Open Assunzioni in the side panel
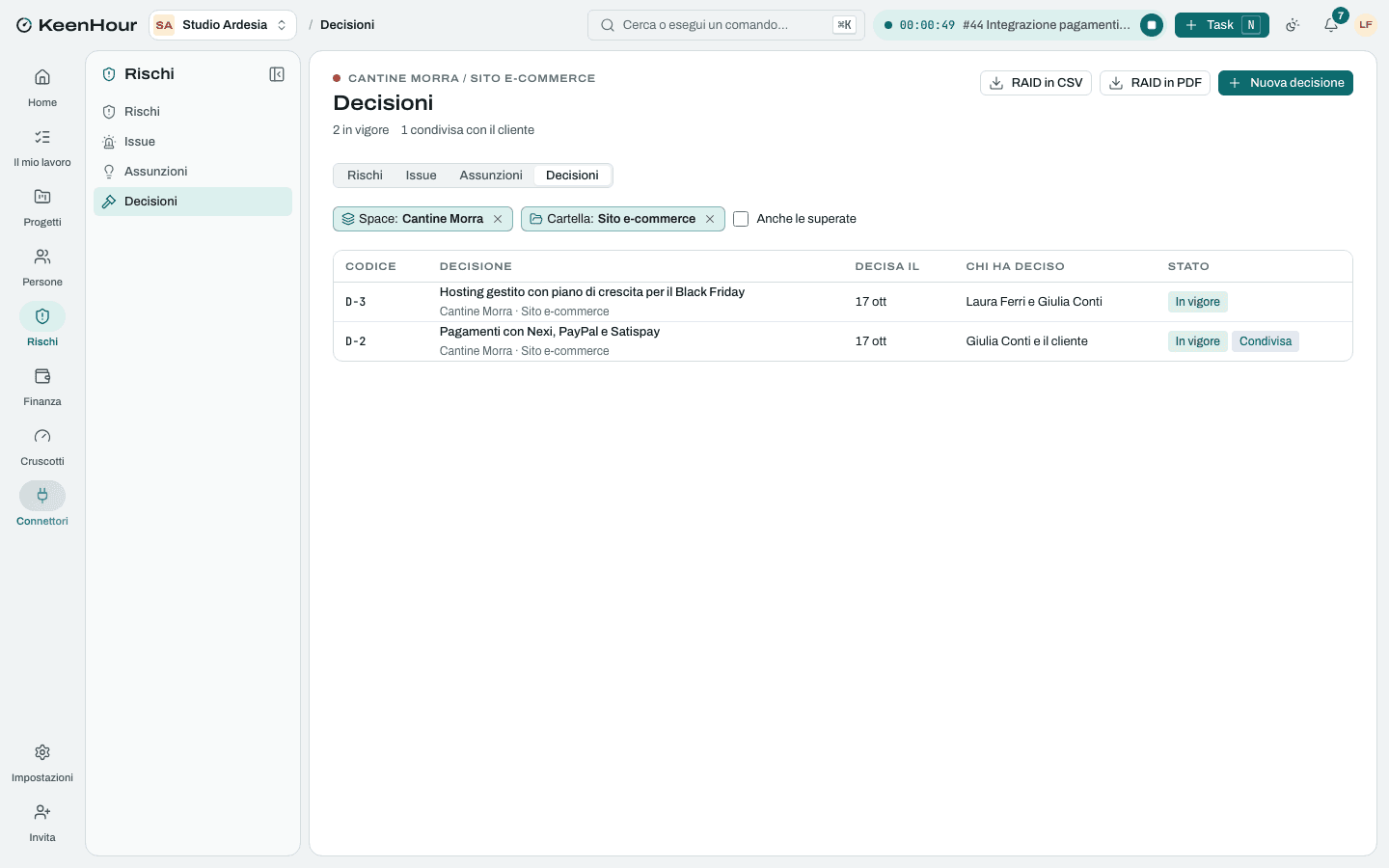Screen dimensions: 1389x868 (193, 172)
